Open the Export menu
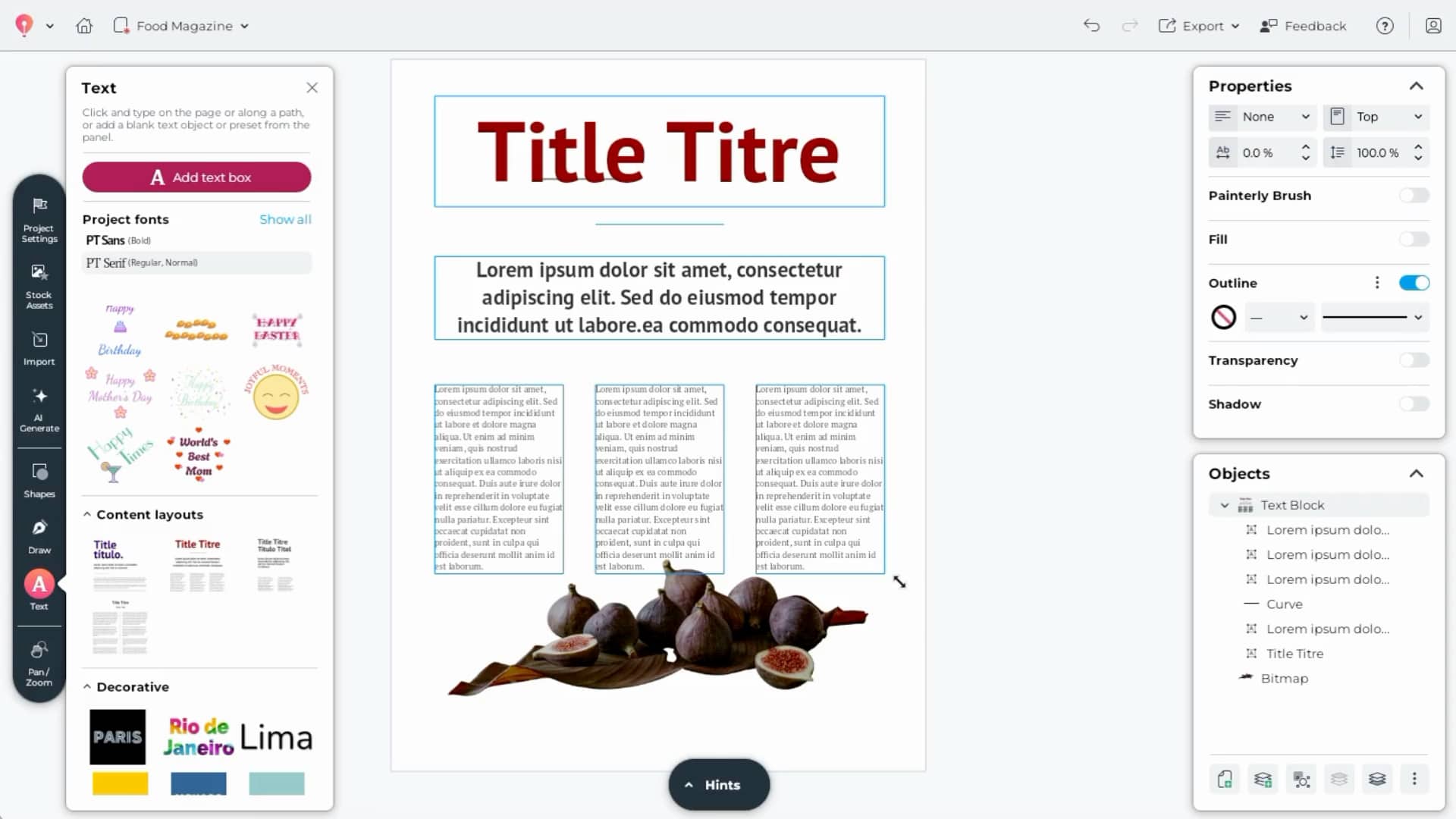 coord(1204,25)
